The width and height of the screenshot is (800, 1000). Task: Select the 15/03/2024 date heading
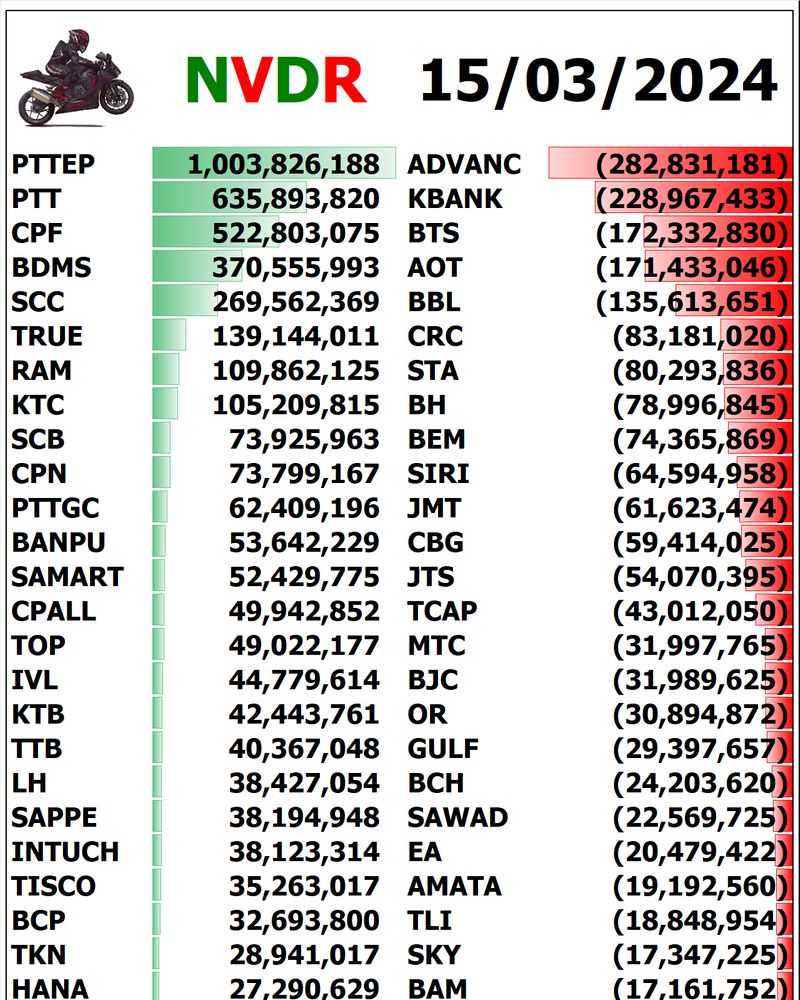(x=598, y=80)
